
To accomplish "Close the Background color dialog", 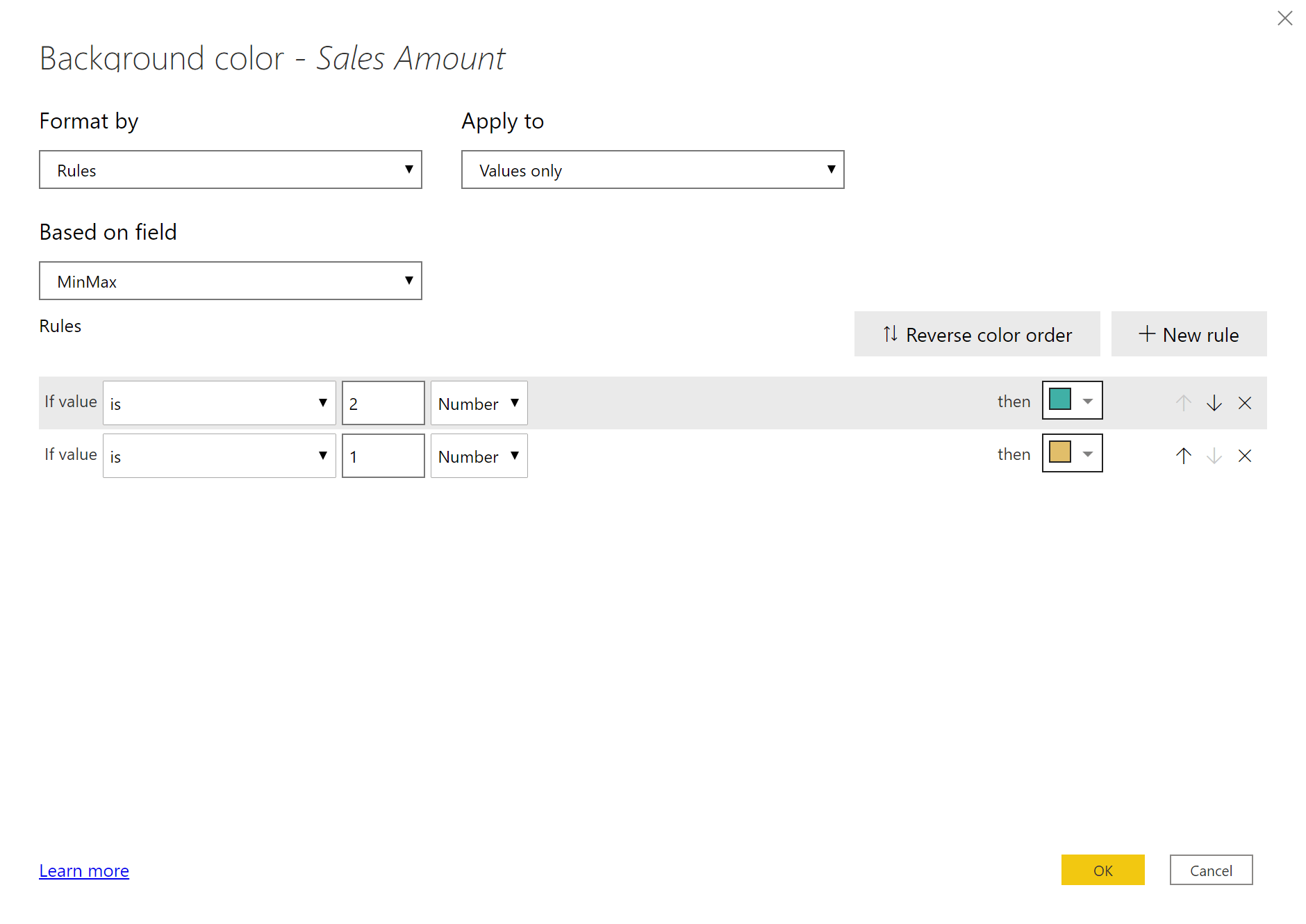I will pyautogui.click(x=1284, y=18).
